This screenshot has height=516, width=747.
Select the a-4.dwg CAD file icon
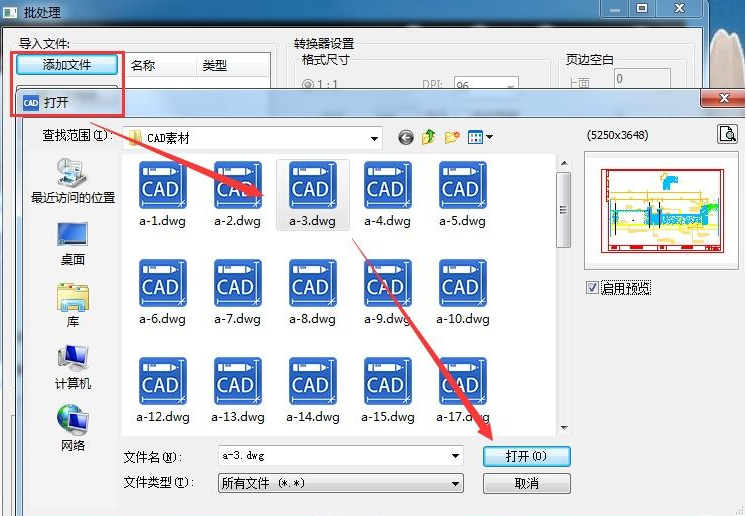tap(387, 185)
